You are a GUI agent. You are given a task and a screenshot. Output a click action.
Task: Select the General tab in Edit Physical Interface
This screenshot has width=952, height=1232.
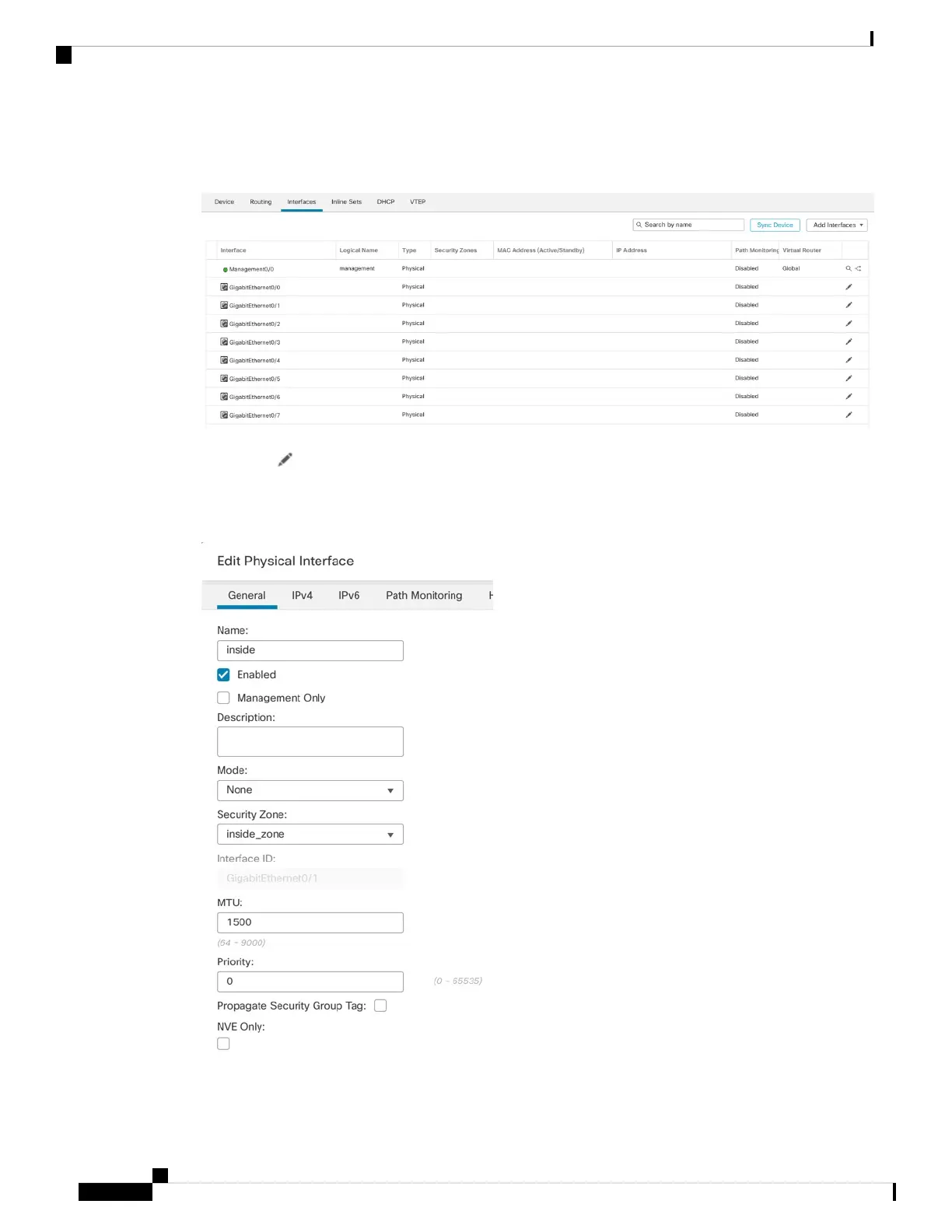(x=247, y=595)
